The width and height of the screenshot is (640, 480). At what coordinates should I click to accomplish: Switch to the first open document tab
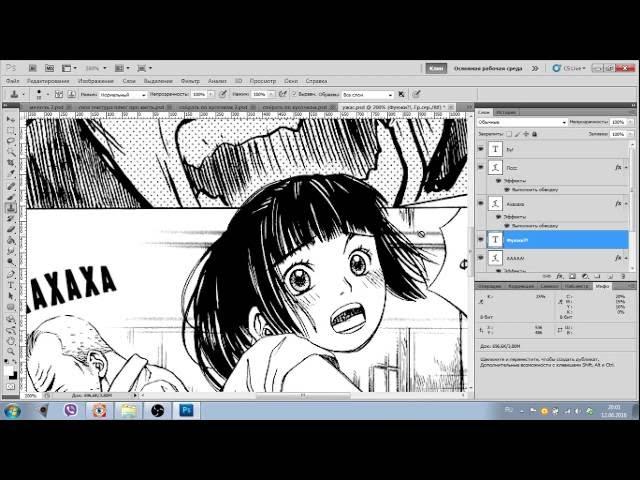pos(47,107)
